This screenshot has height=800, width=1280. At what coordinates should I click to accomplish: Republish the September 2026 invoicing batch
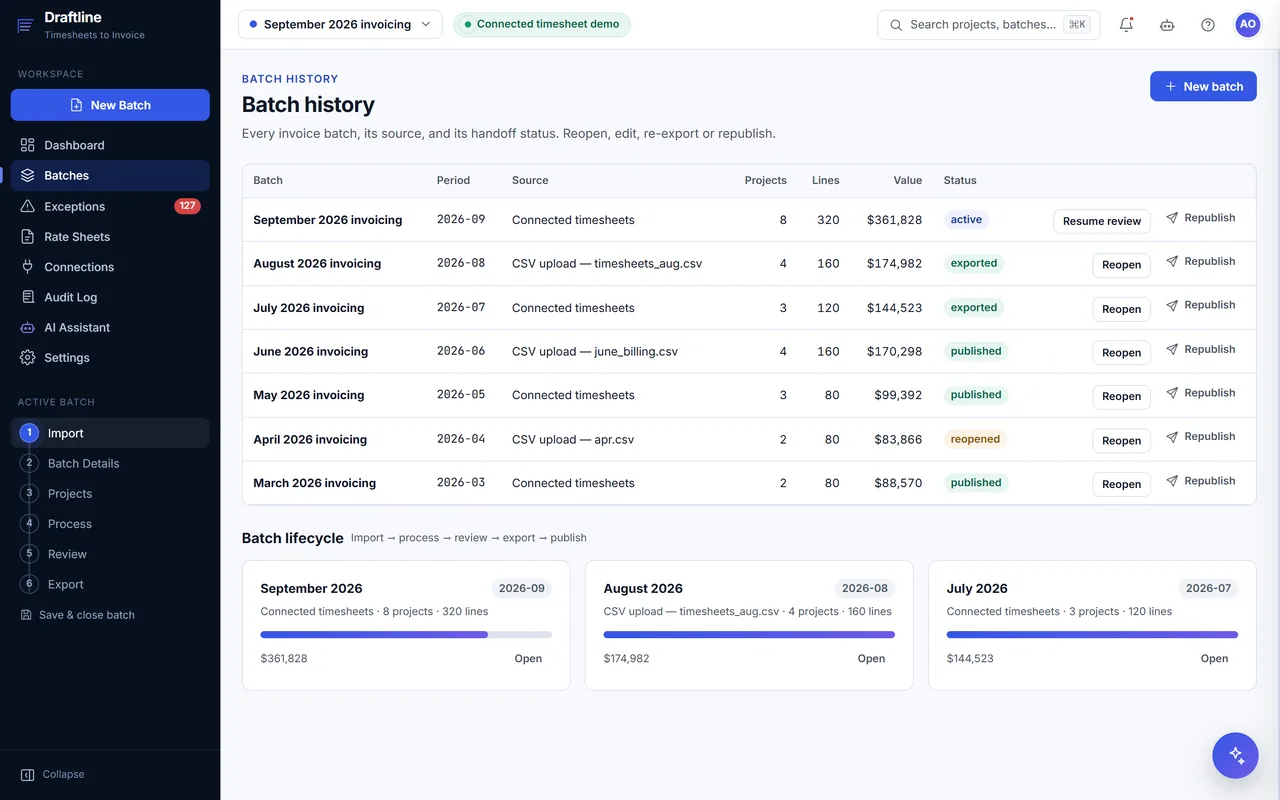click(x=1201, y=218)
